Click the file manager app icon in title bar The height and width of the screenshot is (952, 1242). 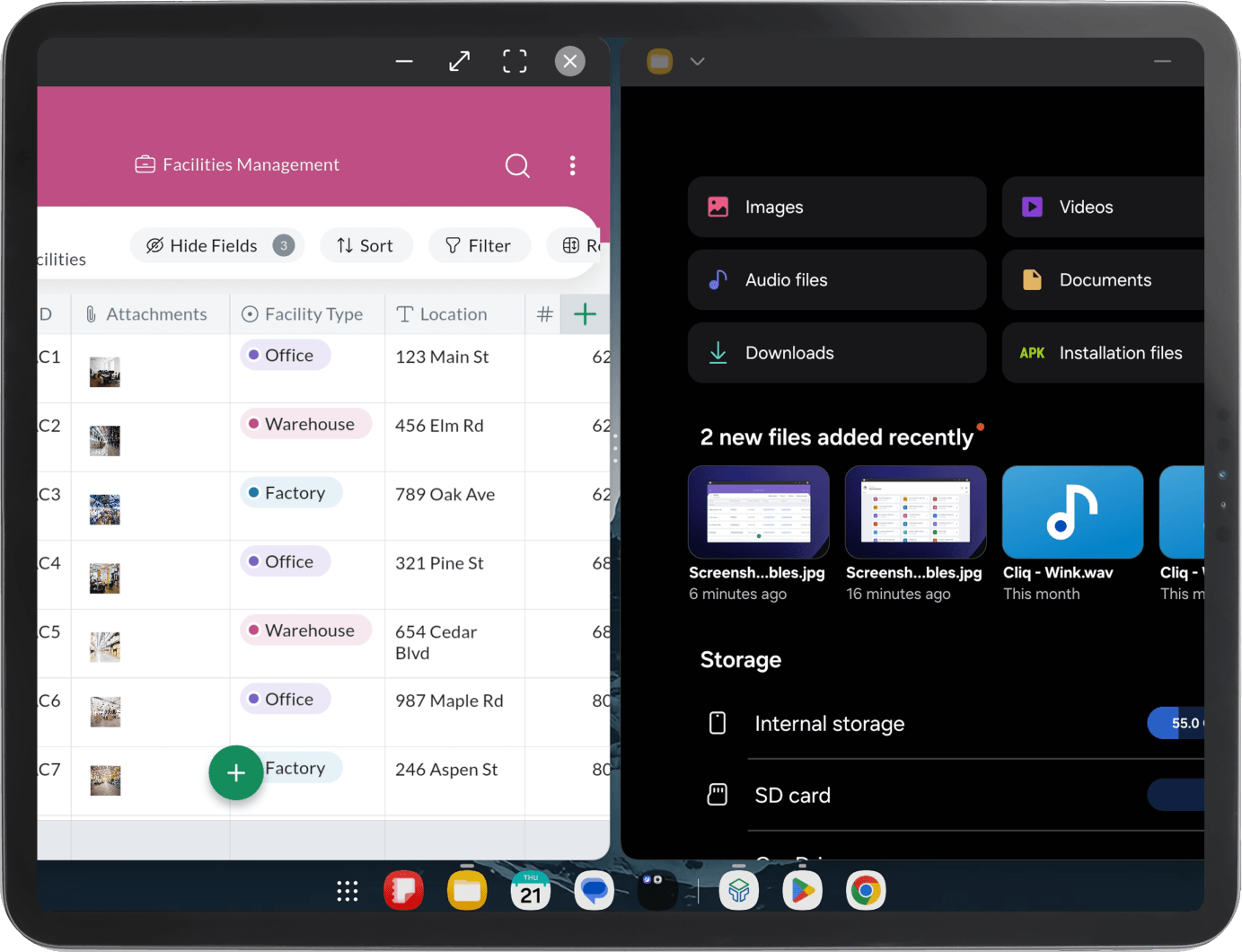click(x=660, y=61)
